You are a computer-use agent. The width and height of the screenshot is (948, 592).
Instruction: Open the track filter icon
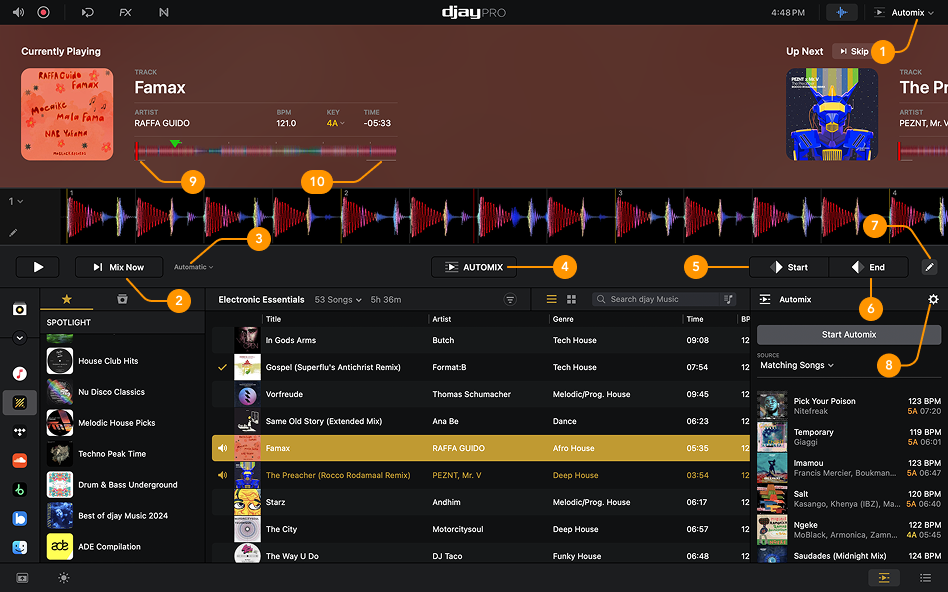[510, 299]
